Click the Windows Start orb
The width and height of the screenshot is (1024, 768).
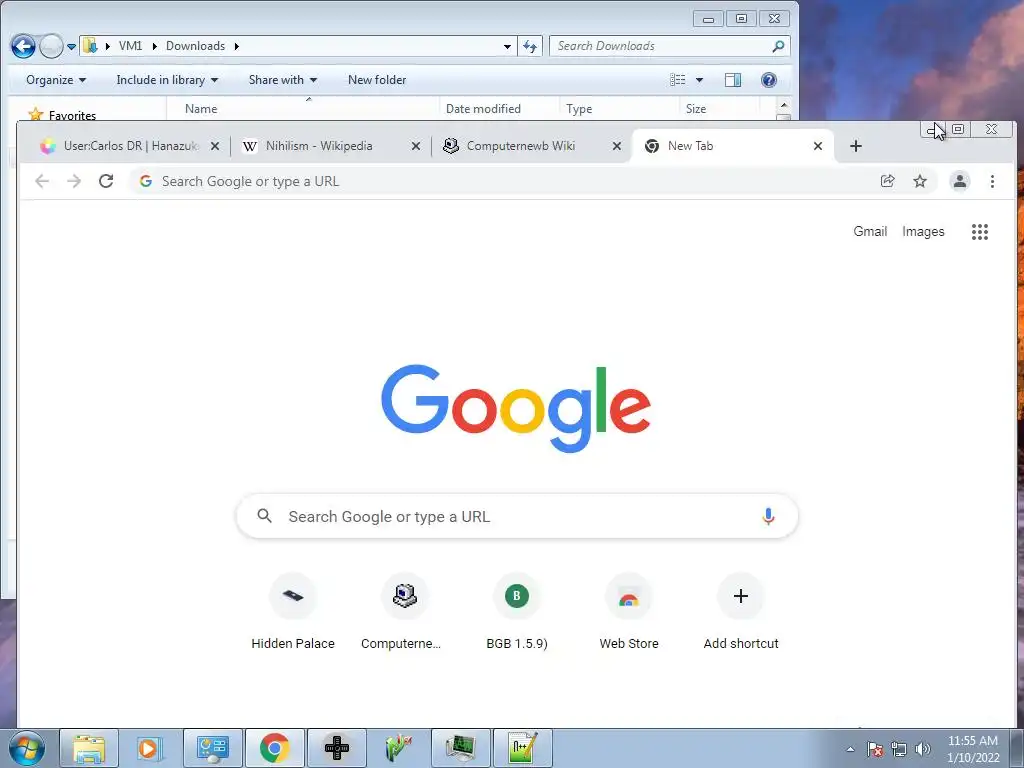click(27, 748)
